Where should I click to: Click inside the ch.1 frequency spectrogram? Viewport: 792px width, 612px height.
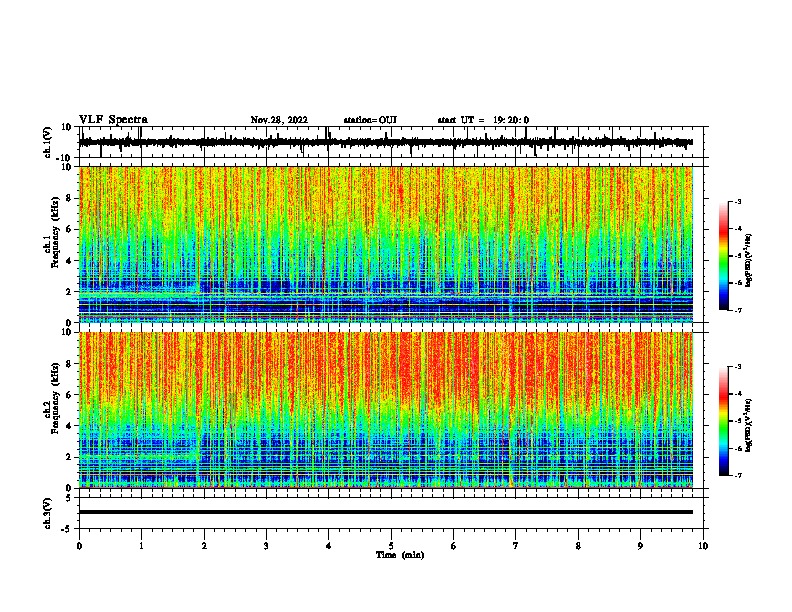point(386,244)
